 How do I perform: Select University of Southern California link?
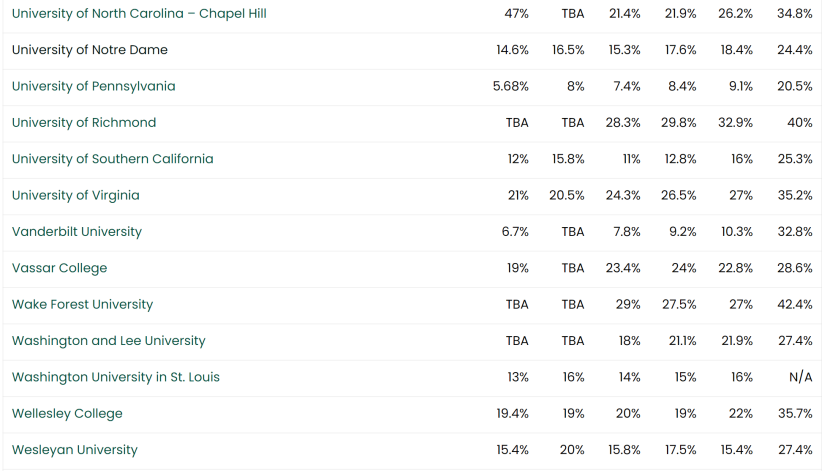[112, 159]
